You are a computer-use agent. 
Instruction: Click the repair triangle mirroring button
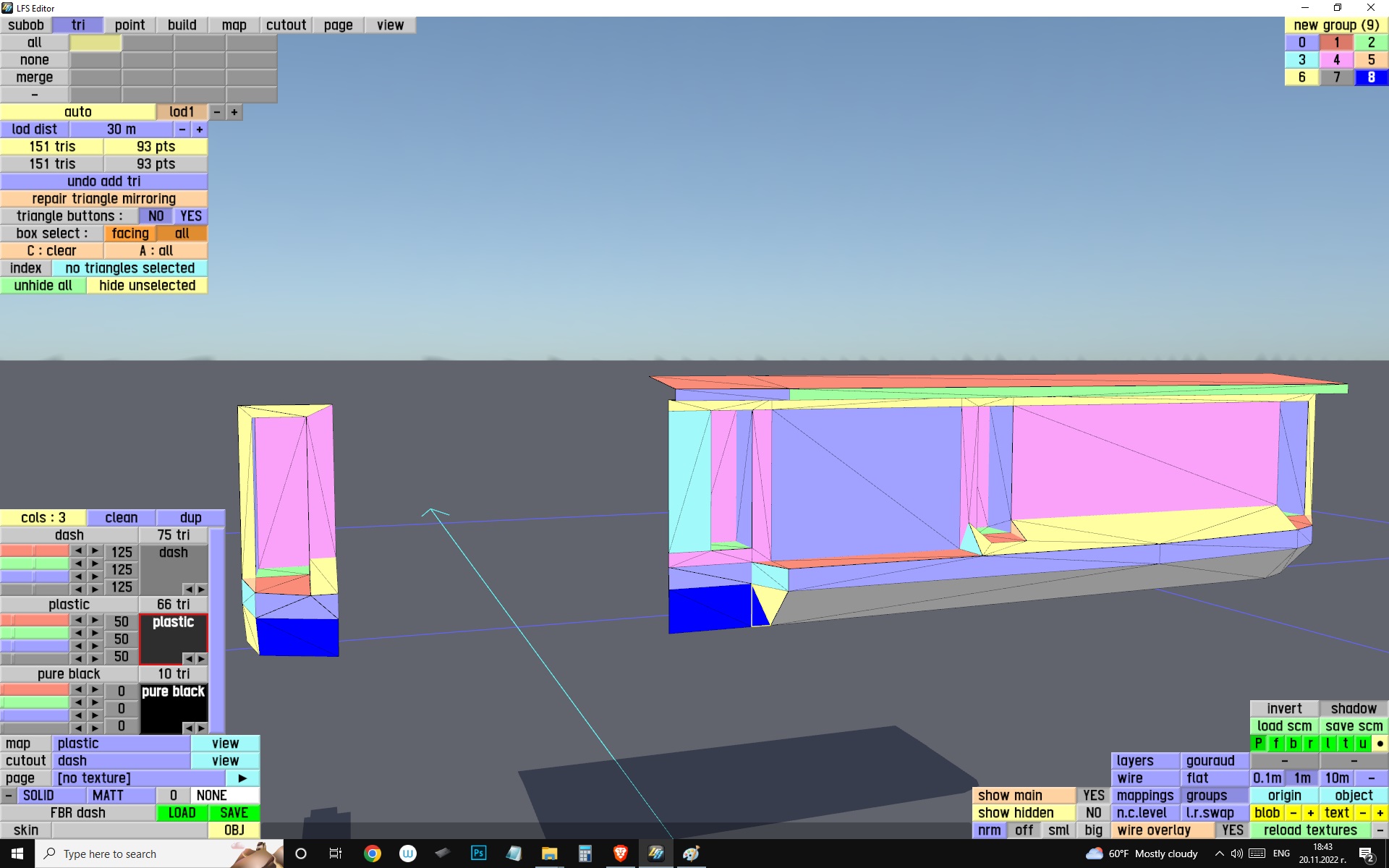(x=103, y=199)
